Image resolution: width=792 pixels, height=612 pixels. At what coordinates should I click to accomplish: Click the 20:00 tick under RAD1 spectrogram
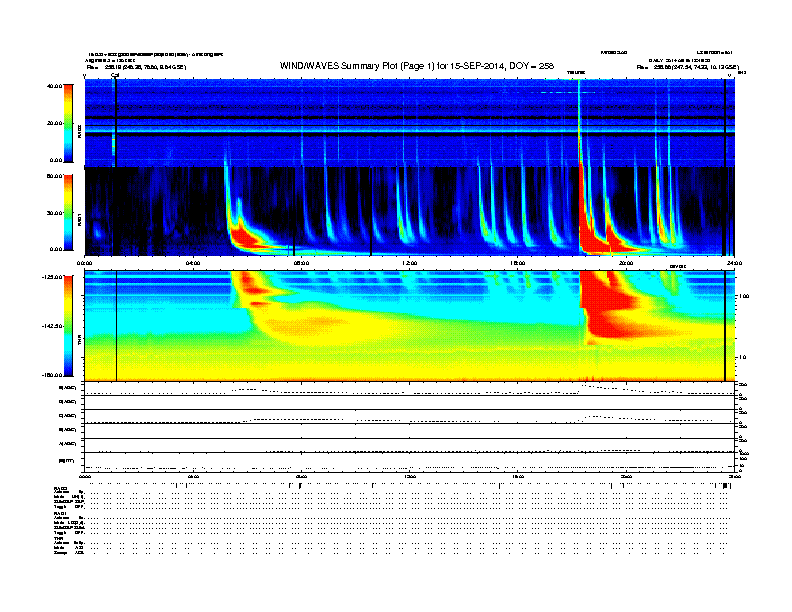coord(626,263)
